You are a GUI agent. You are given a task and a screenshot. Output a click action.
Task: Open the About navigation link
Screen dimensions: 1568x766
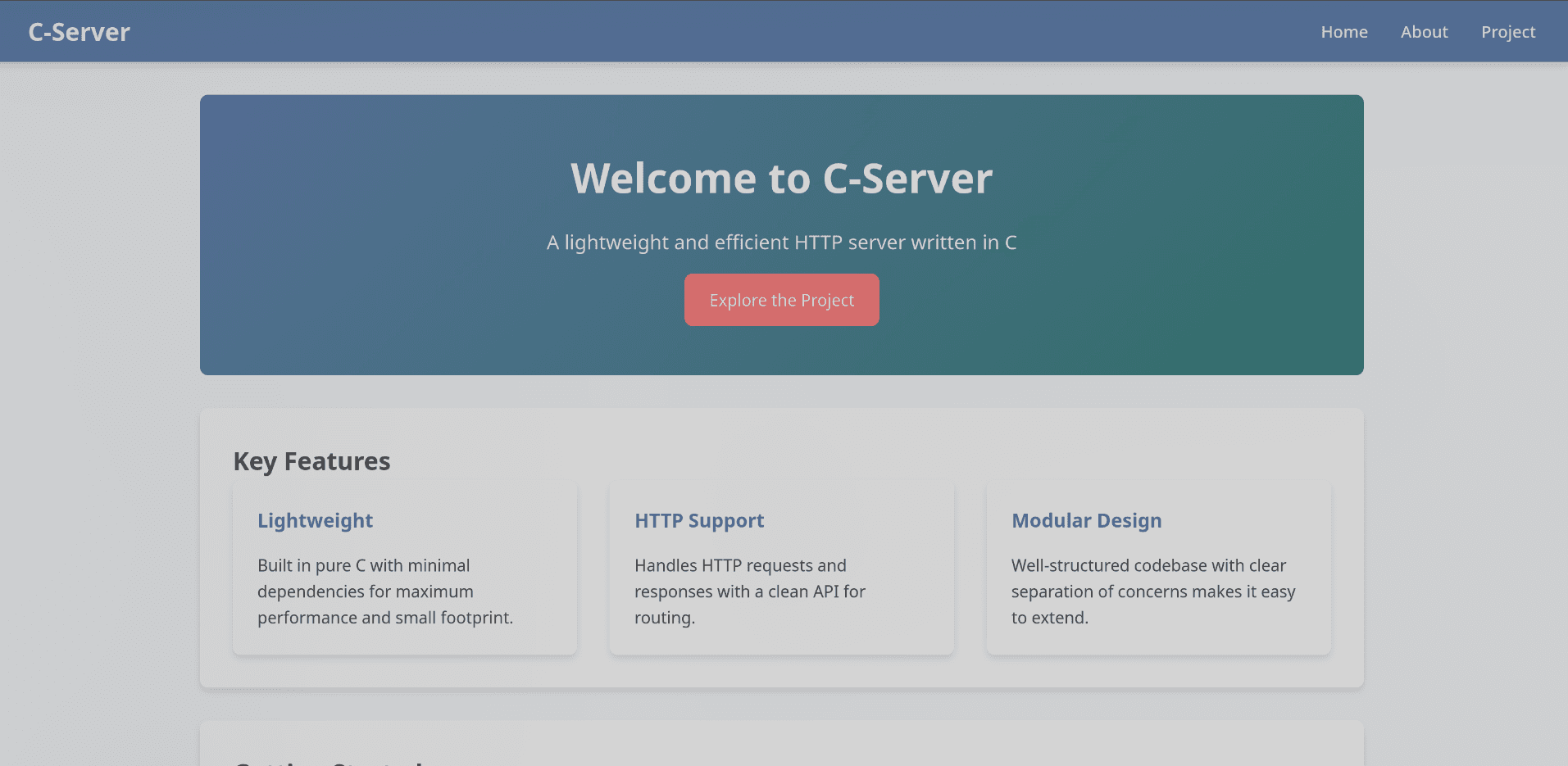[x=1424, y=31]
